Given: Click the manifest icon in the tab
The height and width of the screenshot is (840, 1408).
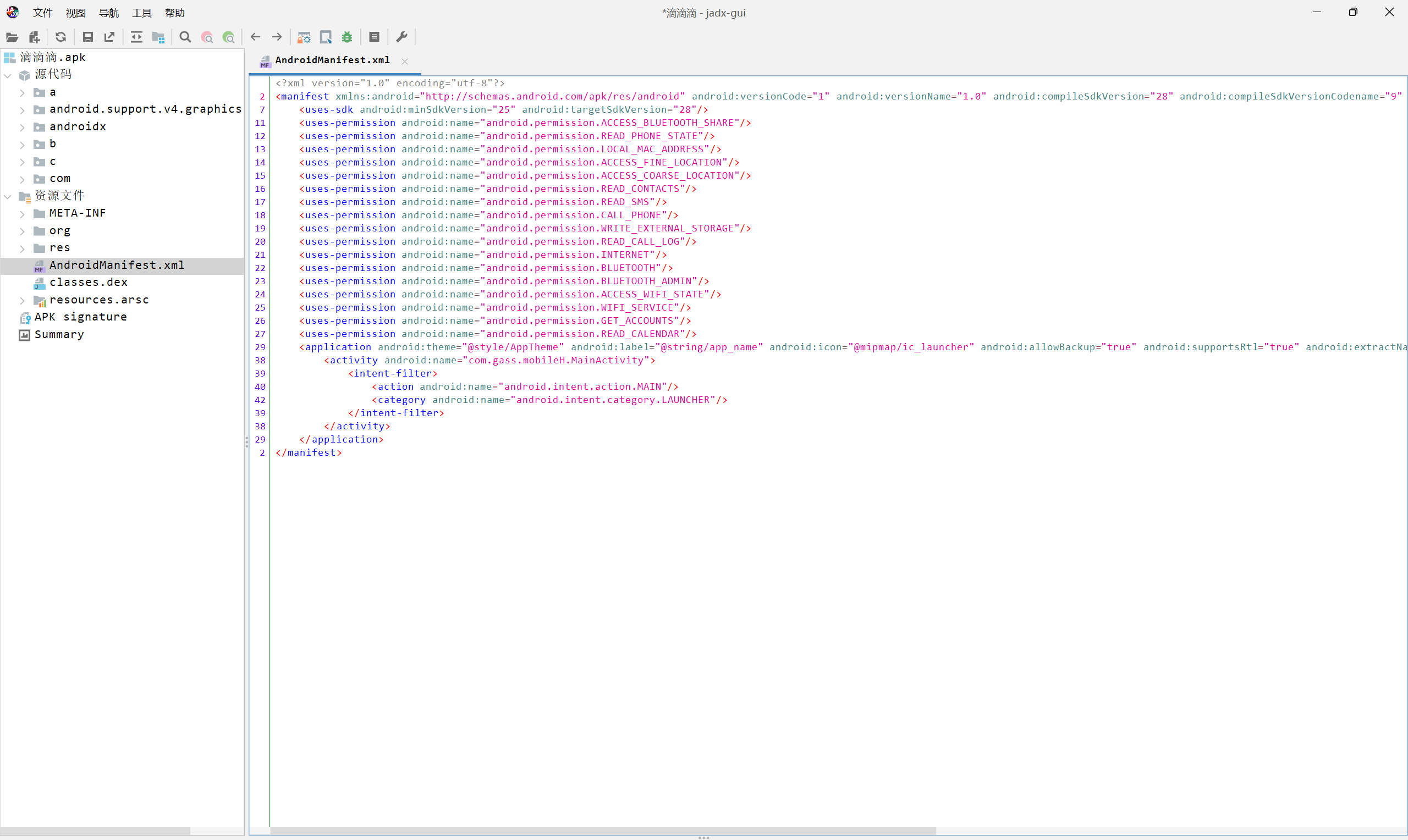Looking at the screenshot, I should 265,61.
